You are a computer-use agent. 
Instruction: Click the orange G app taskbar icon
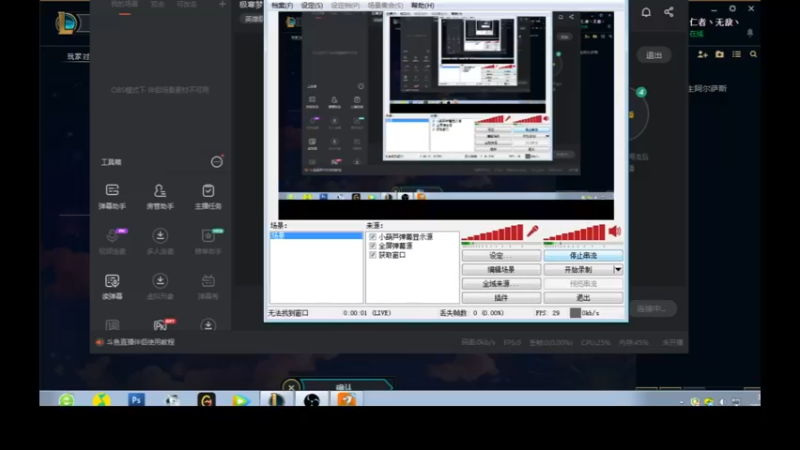[x=206, y=401]
